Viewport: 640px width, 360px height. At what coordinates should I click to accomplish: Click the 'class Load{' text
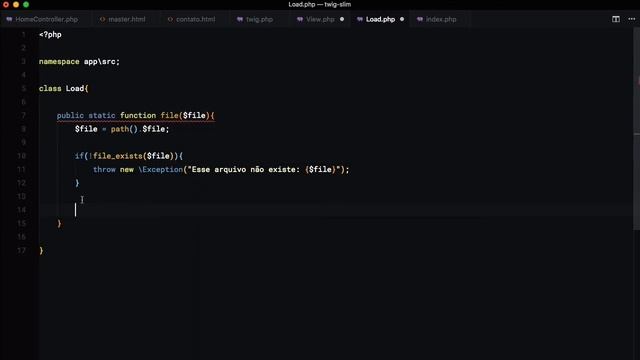point(63,89)
